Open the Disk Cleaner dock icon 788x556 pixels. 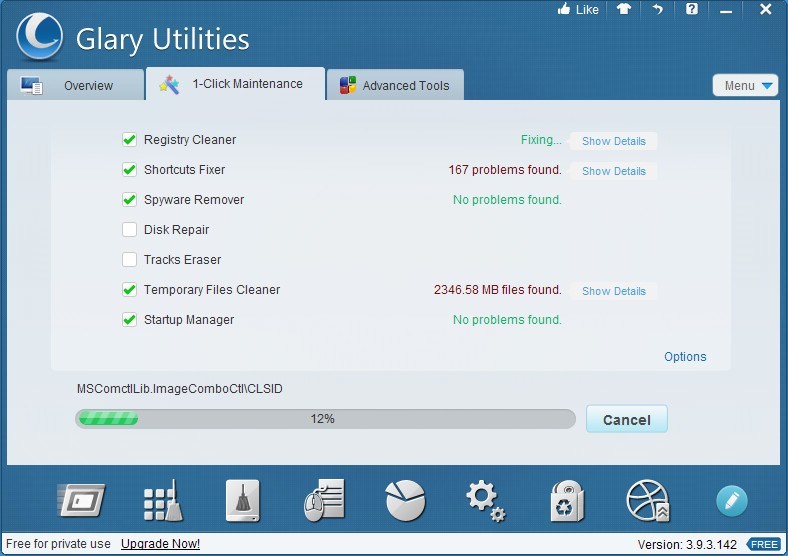pos(243,501)
